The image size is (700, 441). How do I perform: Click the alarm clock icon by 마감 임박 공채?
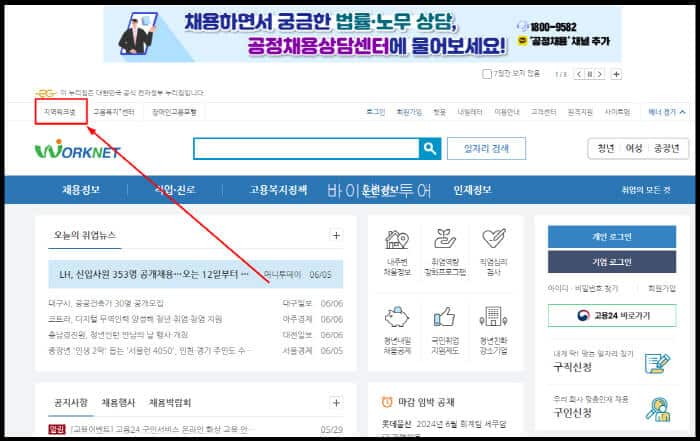point(387,402)
